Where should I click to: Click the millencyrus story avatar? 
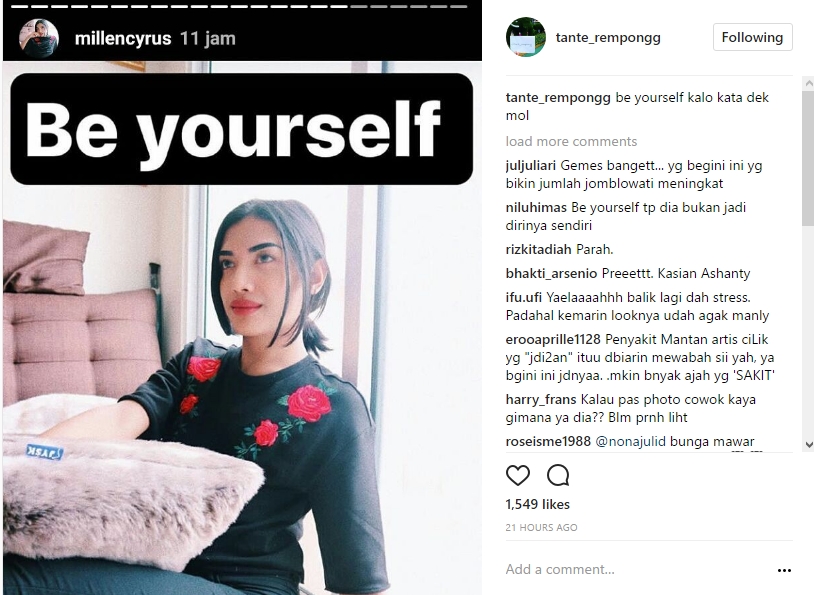pos(39,38)
